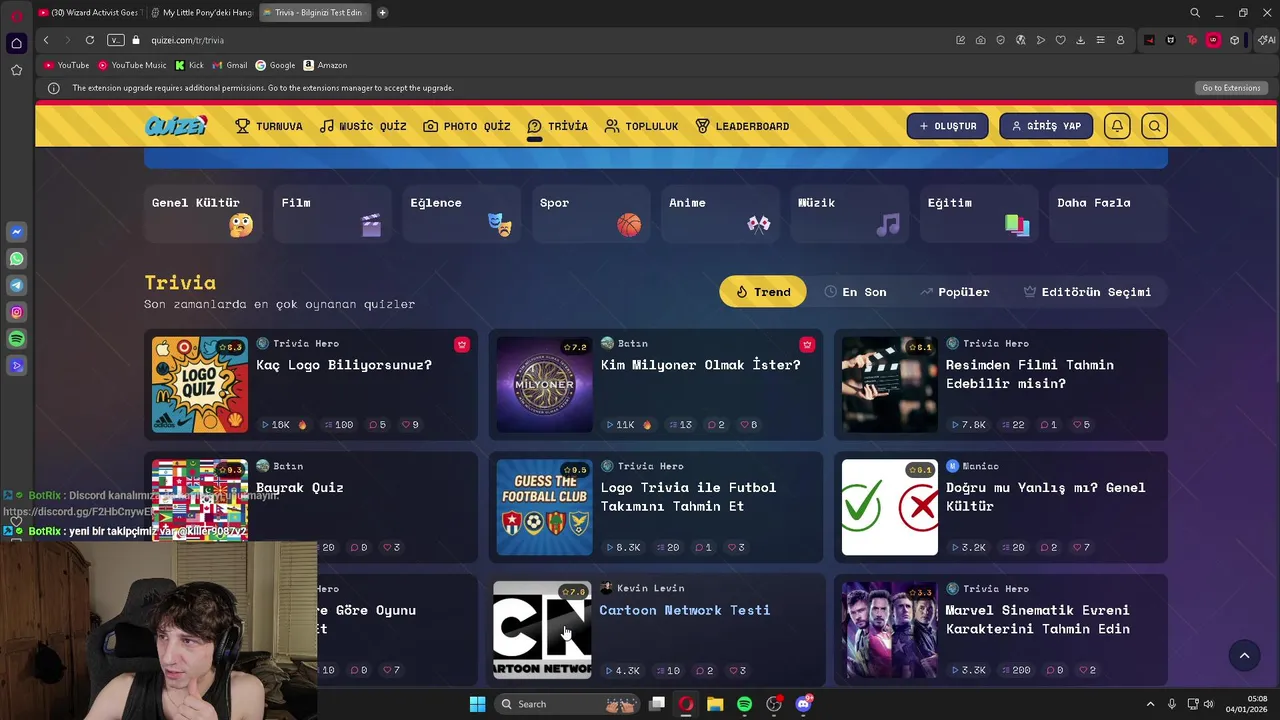Select the Trend filter

tap(763, 292)
